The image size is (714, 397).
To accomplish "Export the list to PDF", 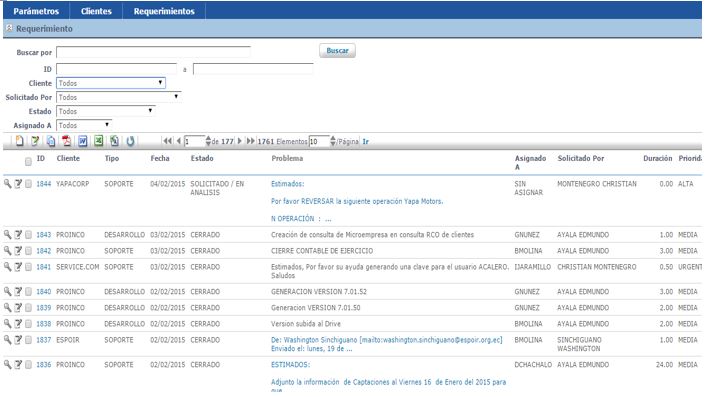I will tap(66, 141).
